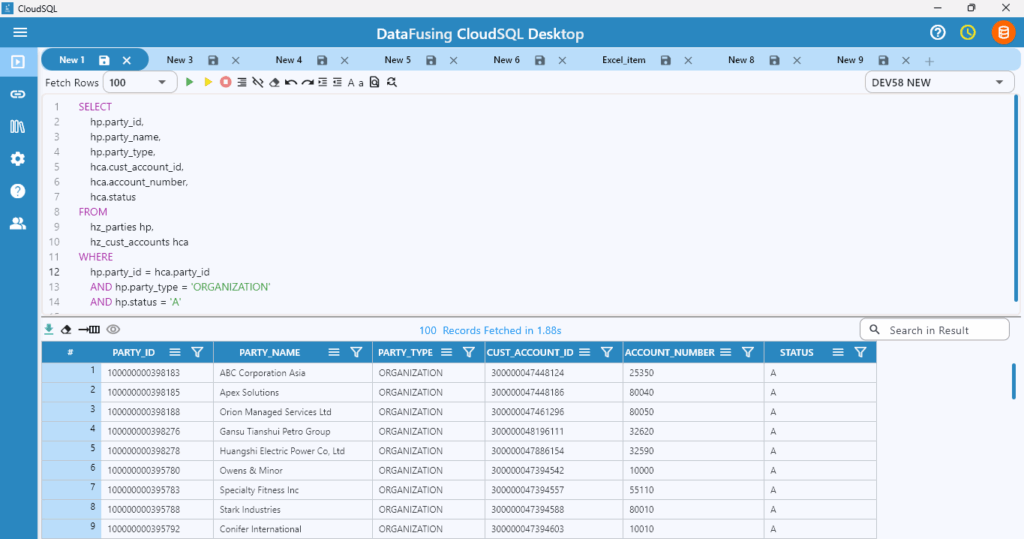Click the results grid vertical scrollbar

[x=1014, y=381]
